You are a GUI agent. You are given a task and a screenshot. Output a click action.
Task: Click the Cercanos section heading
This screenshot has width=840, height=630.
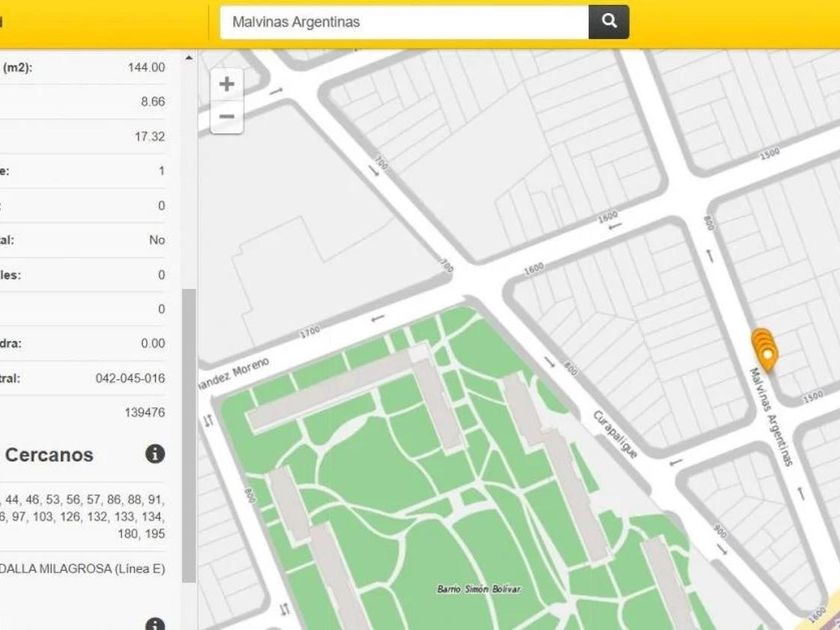tap(49, 455)
